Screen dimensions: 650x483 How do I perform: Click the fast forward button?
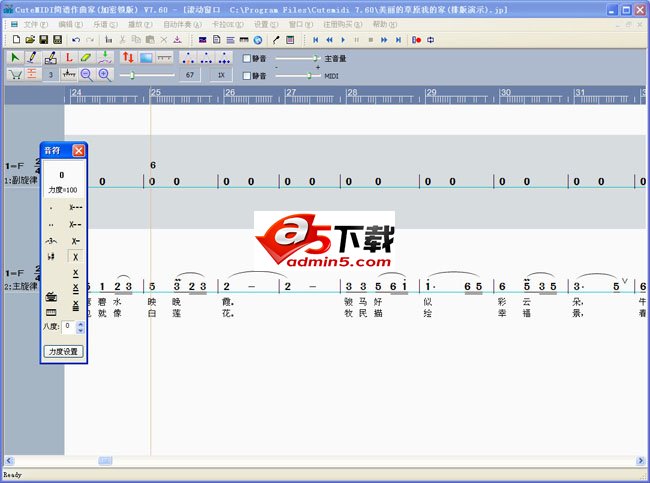pos(384,40)
